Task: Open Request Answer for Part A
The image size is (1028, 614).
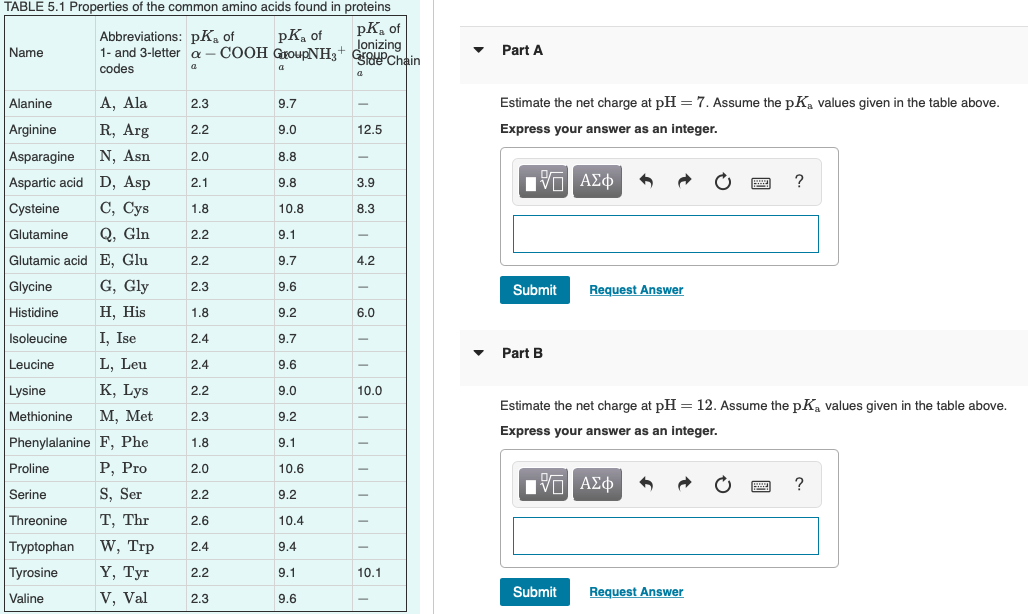Action: (x=635, y=289)
